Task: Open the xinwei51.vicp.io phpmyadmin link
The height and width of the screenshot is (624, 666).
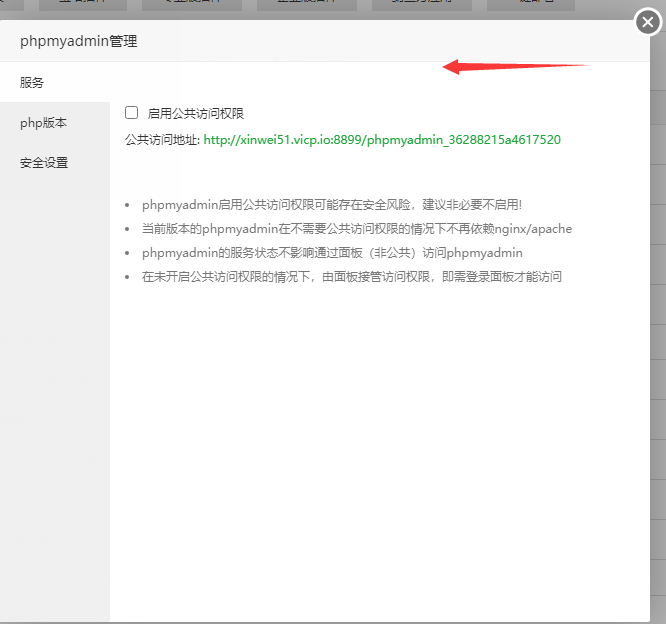Action: coord(382,140)
